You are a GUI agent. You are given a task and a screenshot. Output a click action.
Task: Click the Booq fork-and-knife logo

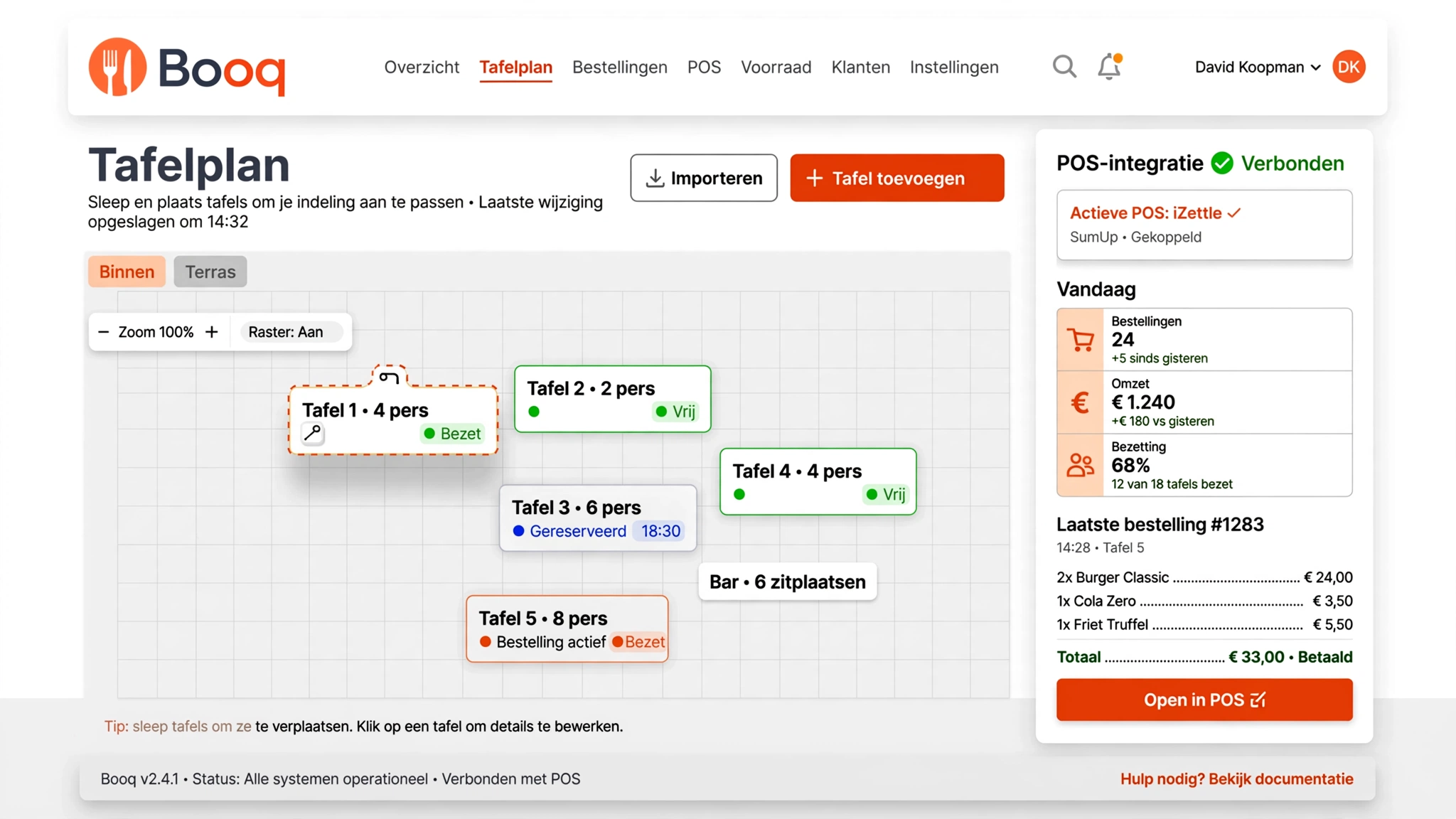117,67
